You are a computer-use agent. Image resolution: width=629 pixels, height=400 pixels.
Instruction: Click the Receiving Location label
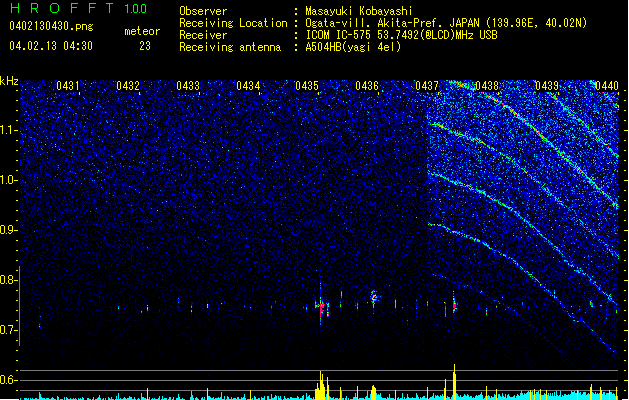click(233, 23)
